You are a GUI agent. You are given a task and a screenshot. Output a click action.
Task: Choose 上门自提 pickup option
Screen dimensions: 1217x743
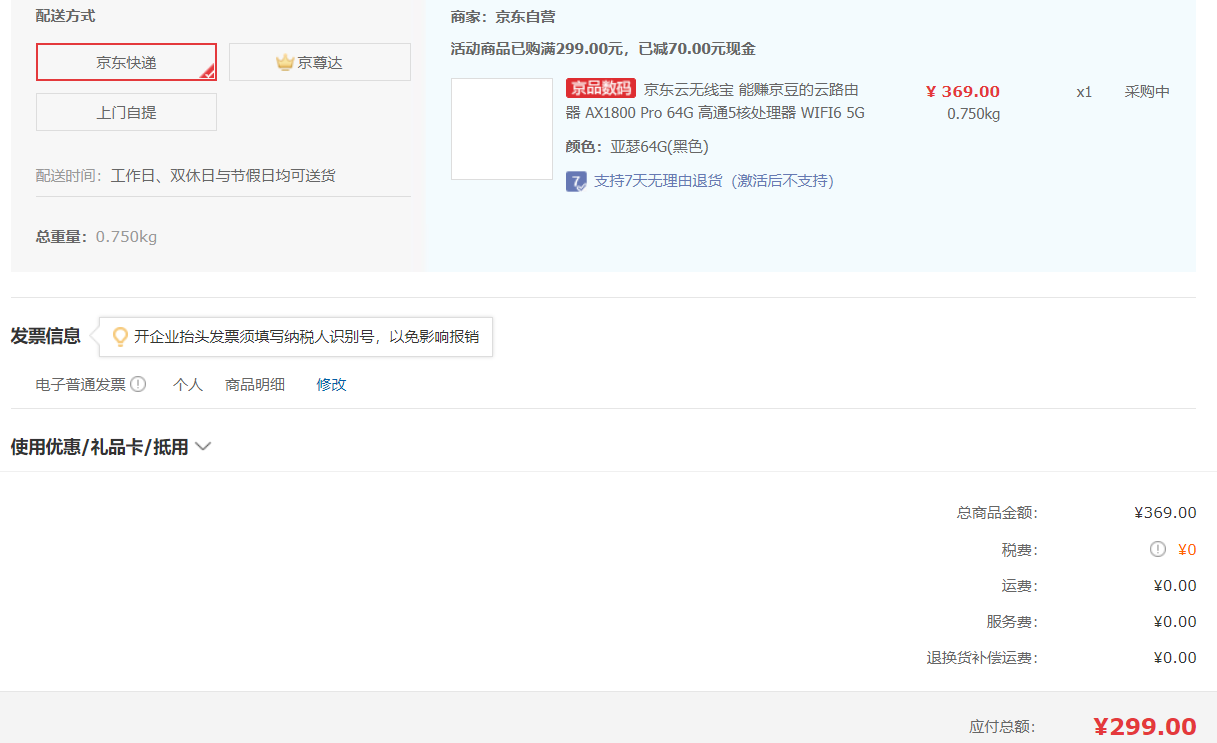(x=126, y=112)
